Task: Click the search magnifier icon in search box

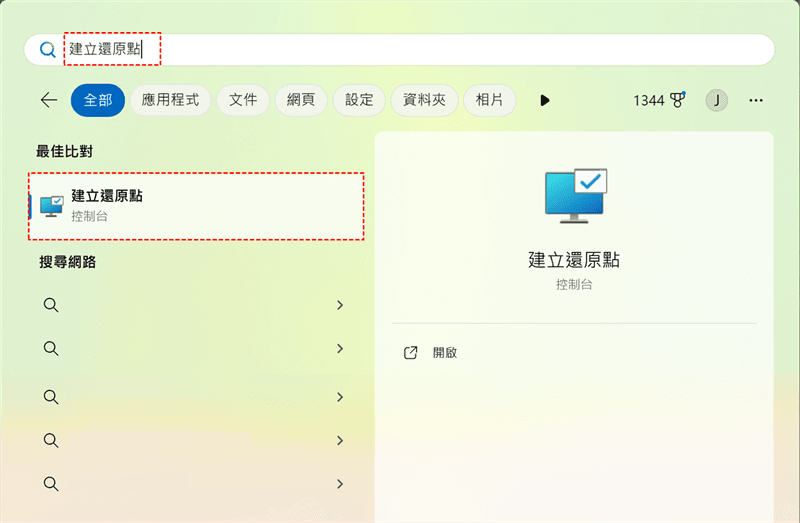Action: (47, 49)
